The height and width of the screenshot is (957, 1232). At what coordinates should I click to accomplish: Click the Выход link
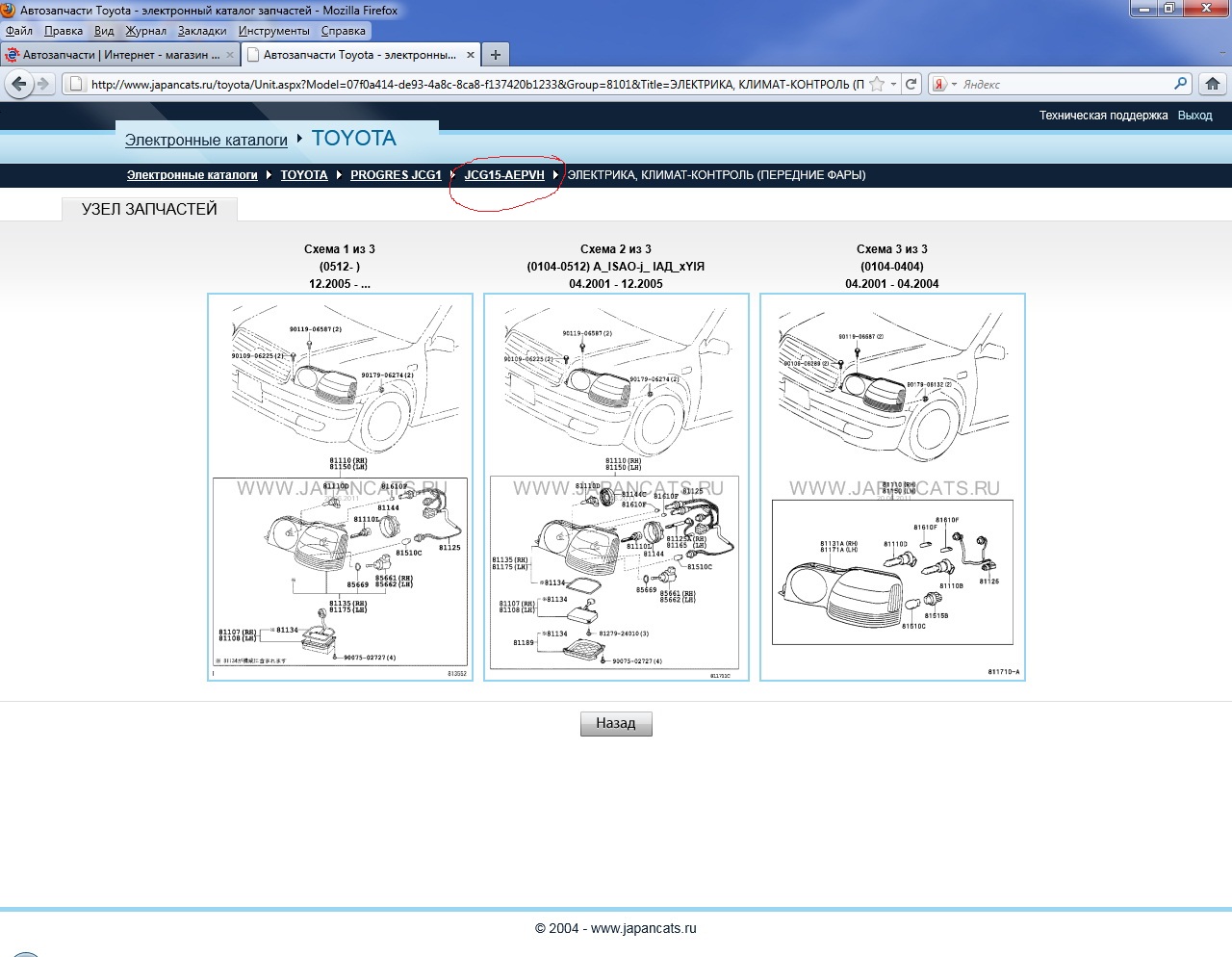(1194, 116)
